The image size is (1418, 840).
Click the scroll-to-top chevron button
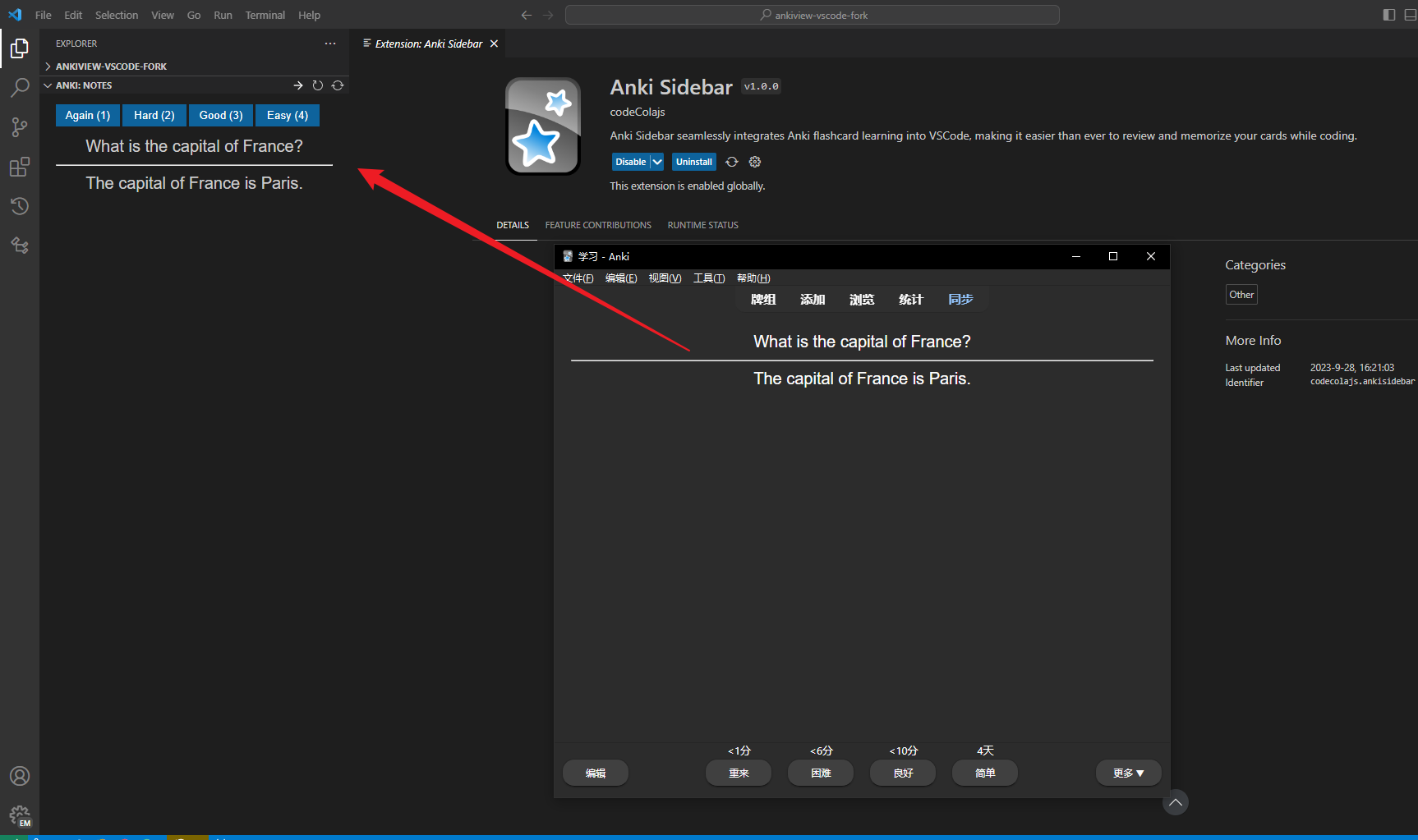[1176, 802]
